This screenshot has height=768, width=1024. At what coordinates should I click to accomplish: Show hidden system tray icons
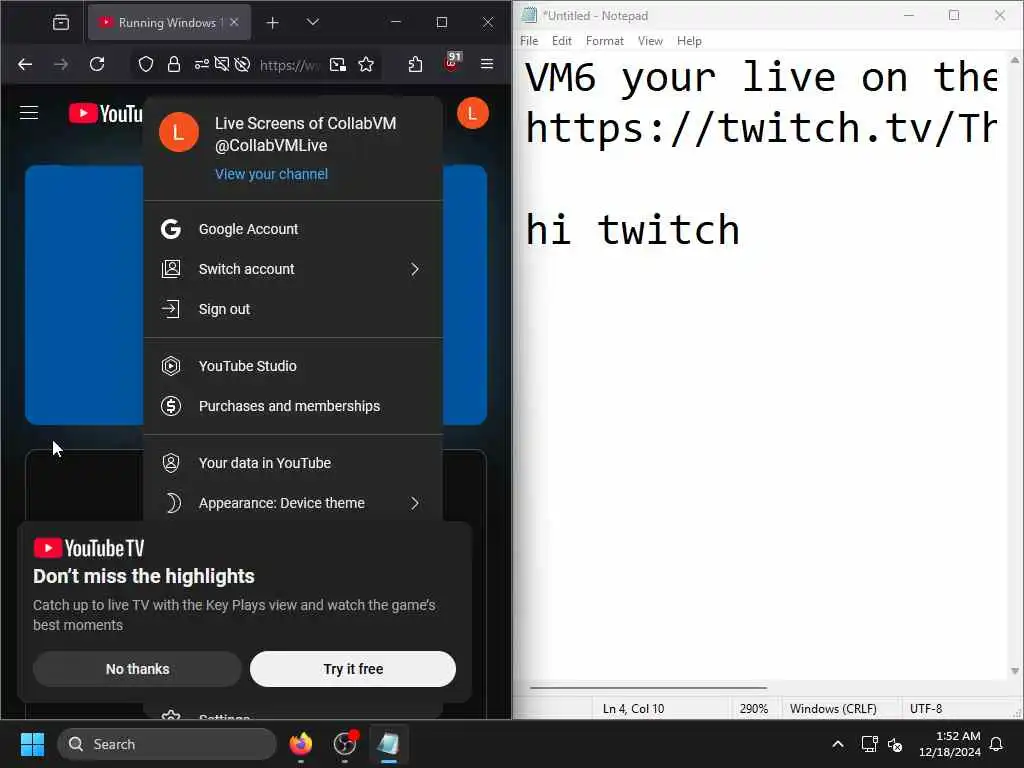(x=838, y=744)
